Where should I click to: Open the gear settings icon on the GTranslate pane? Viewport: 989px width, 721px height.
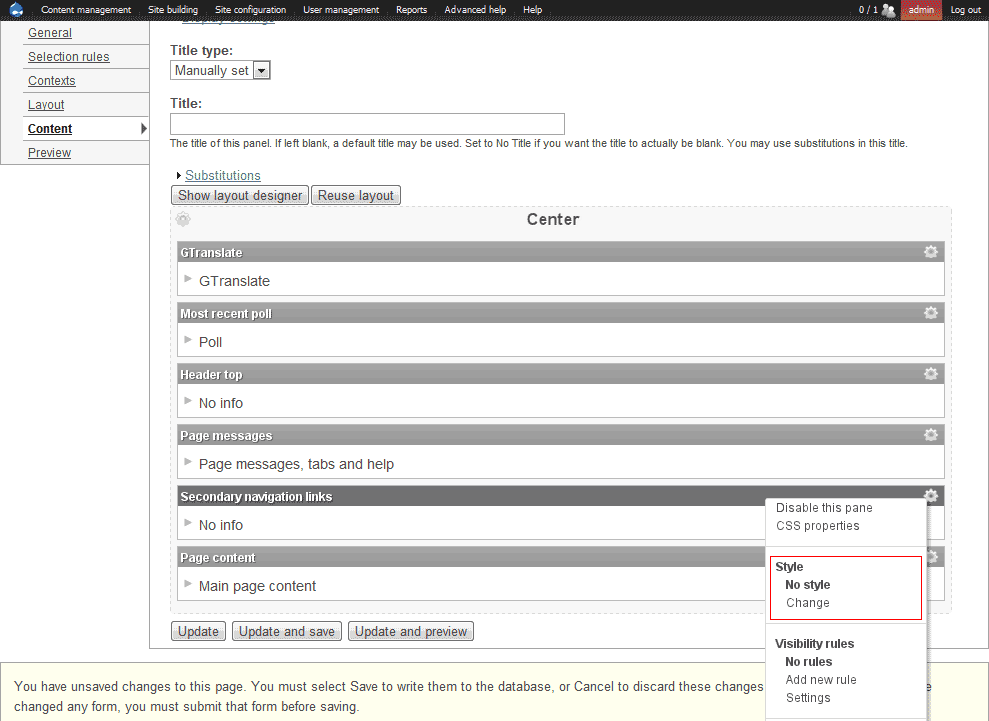(x=930, y=252)
